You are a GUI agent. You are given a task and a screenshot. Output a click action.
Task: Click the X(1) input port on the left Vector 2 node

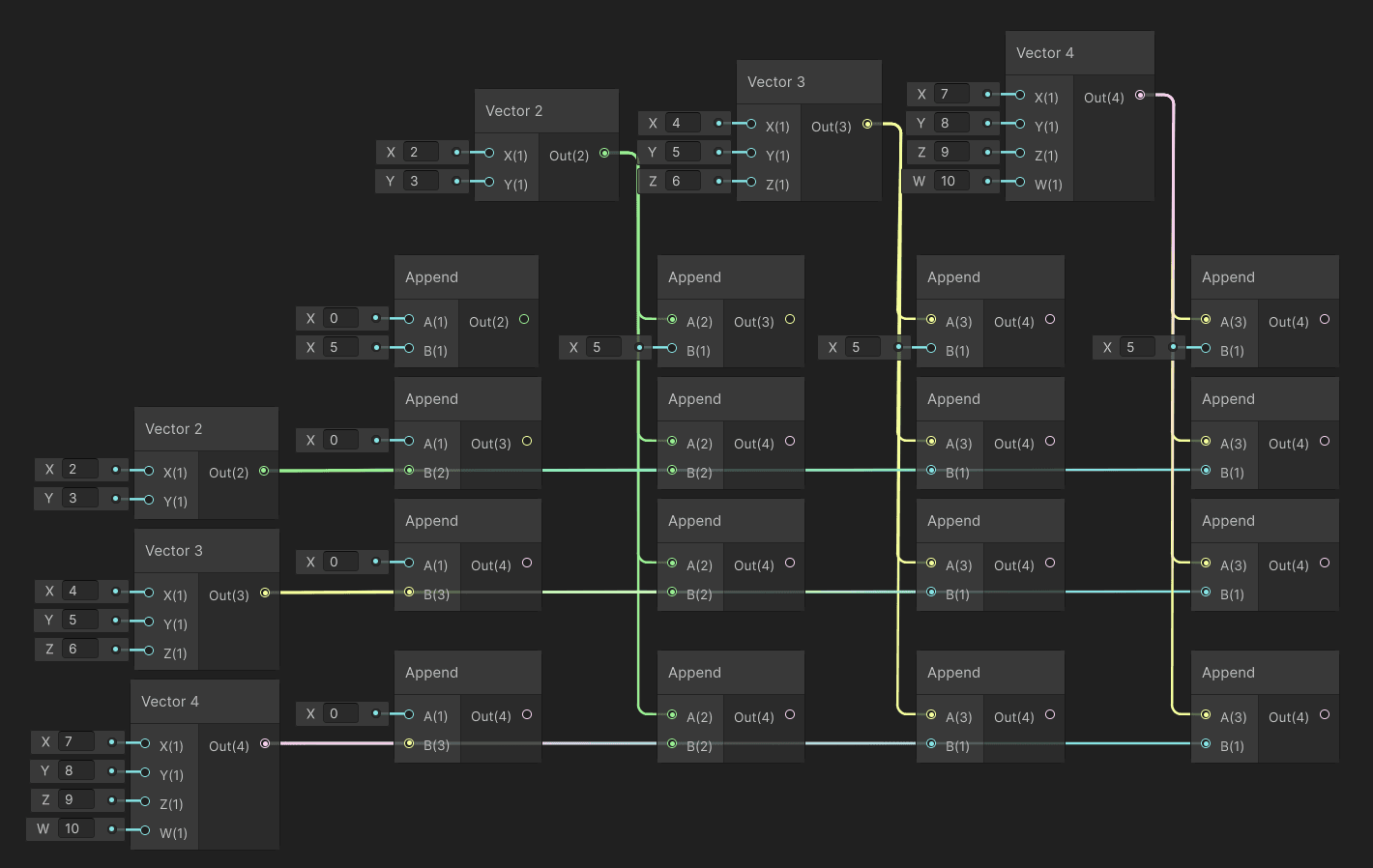(x=148, y=472)
